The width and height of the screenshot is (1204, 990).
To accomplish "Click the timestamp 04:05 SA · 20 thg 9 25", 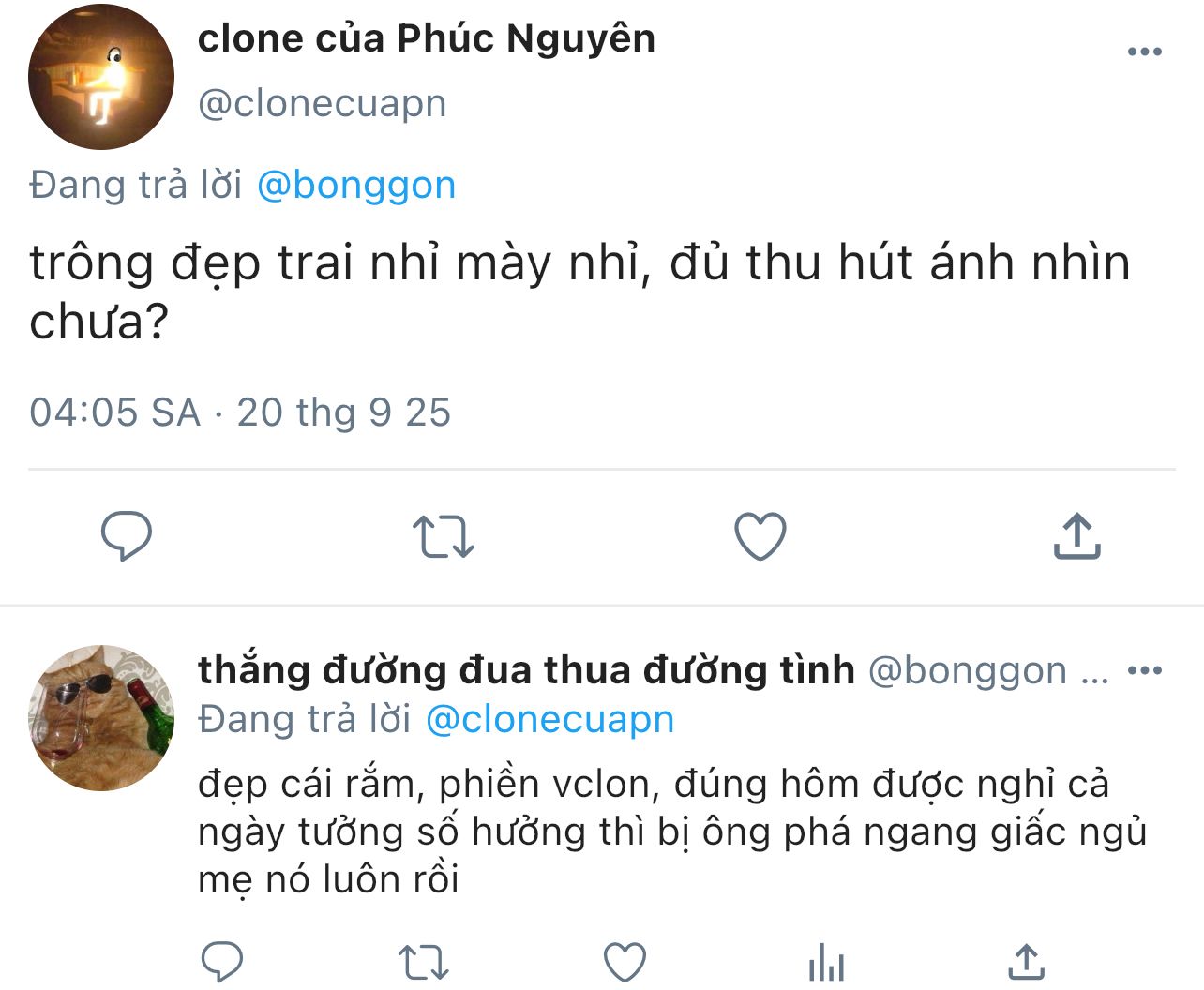I will pyautogui.click(x=240, y=412).
